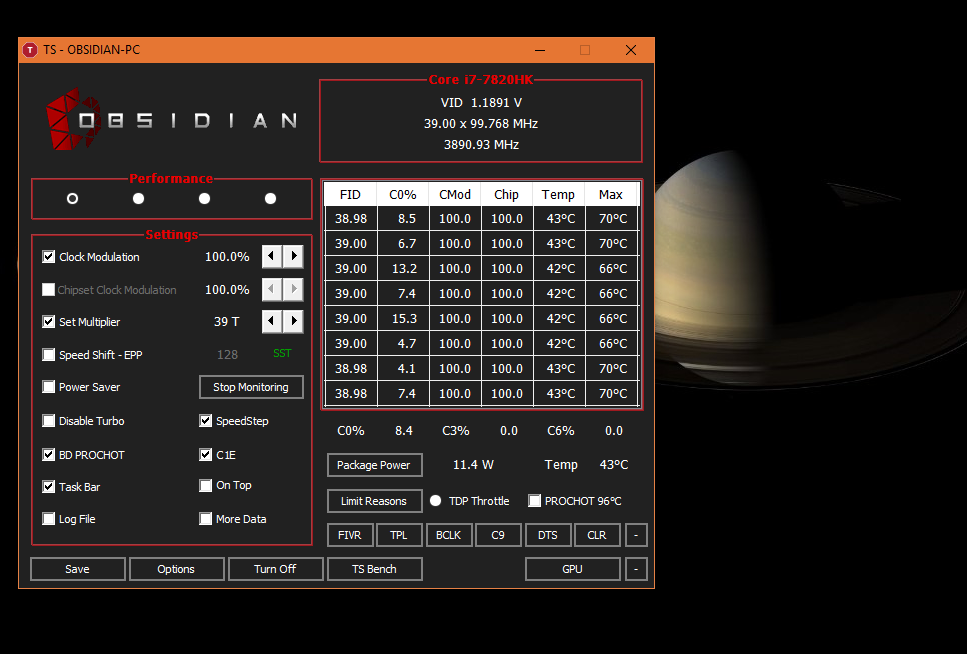Click the DTS button
The width and height of the screenshot is (967, 654).
click(x=548, y=535)
